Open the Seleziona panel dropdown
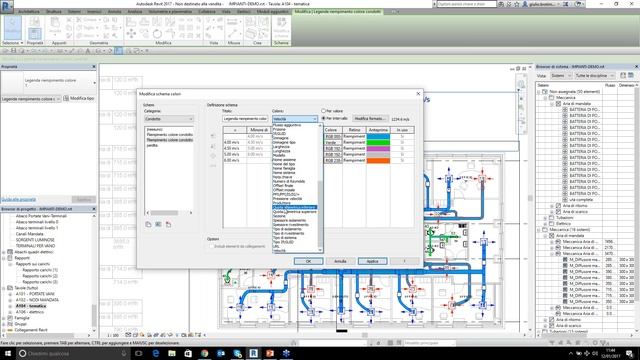 (x=13, y=43)
